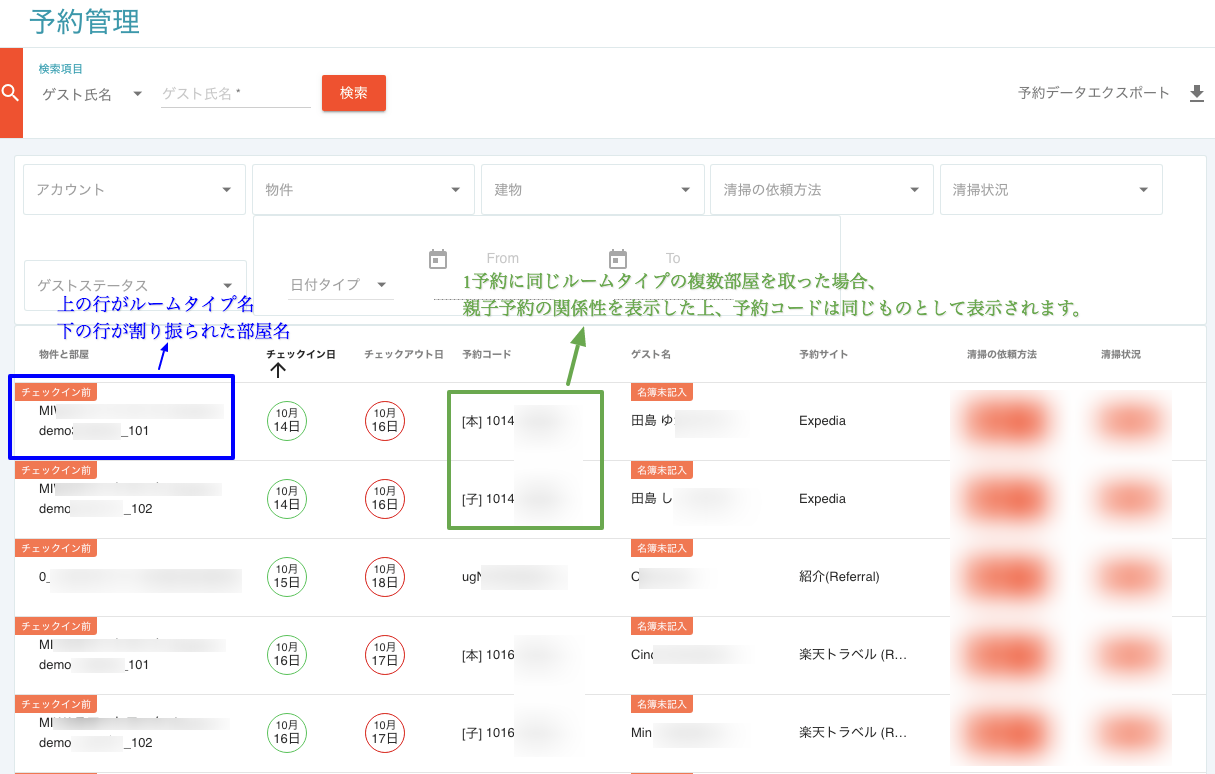Open the 清掃の依頼方法 filter dropdown
Screen dimensions: 1215x774
tap(821, 189)
